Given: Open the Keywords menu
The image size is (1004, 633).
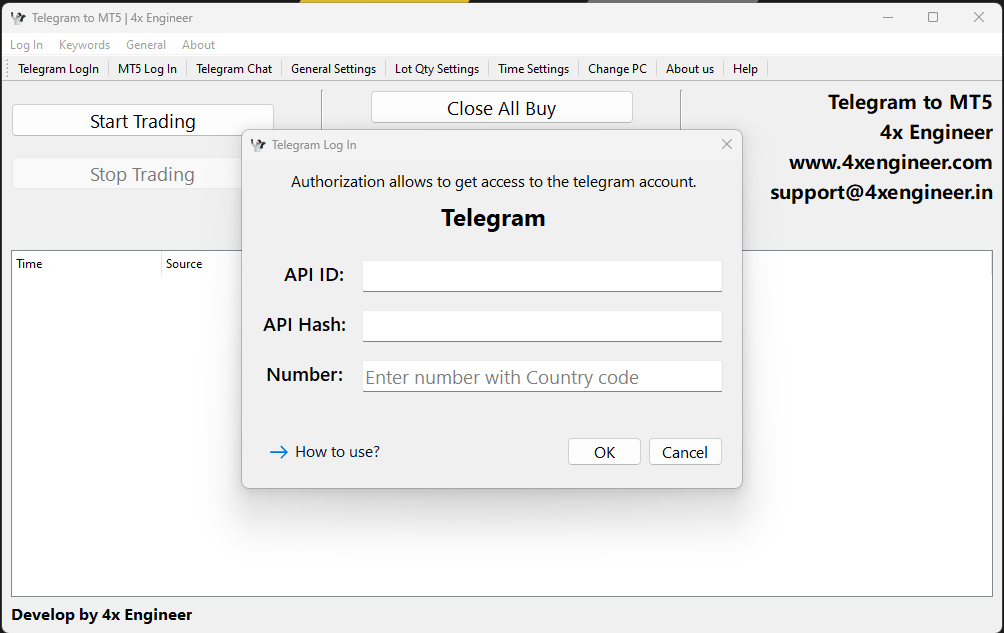Looking at the screenshot, I should tap(85, 45).
